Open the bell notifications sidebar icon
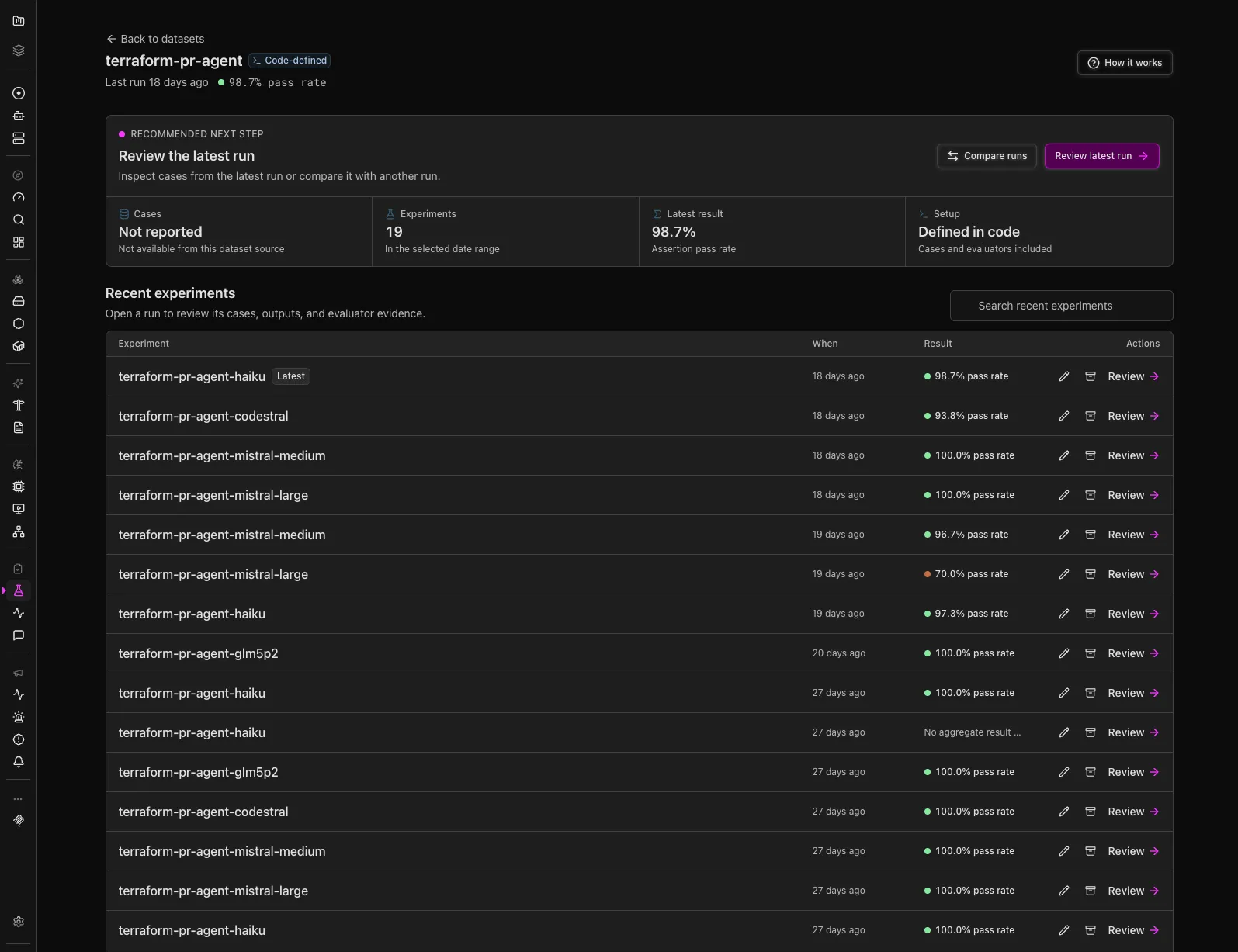The image size is (1238, 952). tap(19, 762)
